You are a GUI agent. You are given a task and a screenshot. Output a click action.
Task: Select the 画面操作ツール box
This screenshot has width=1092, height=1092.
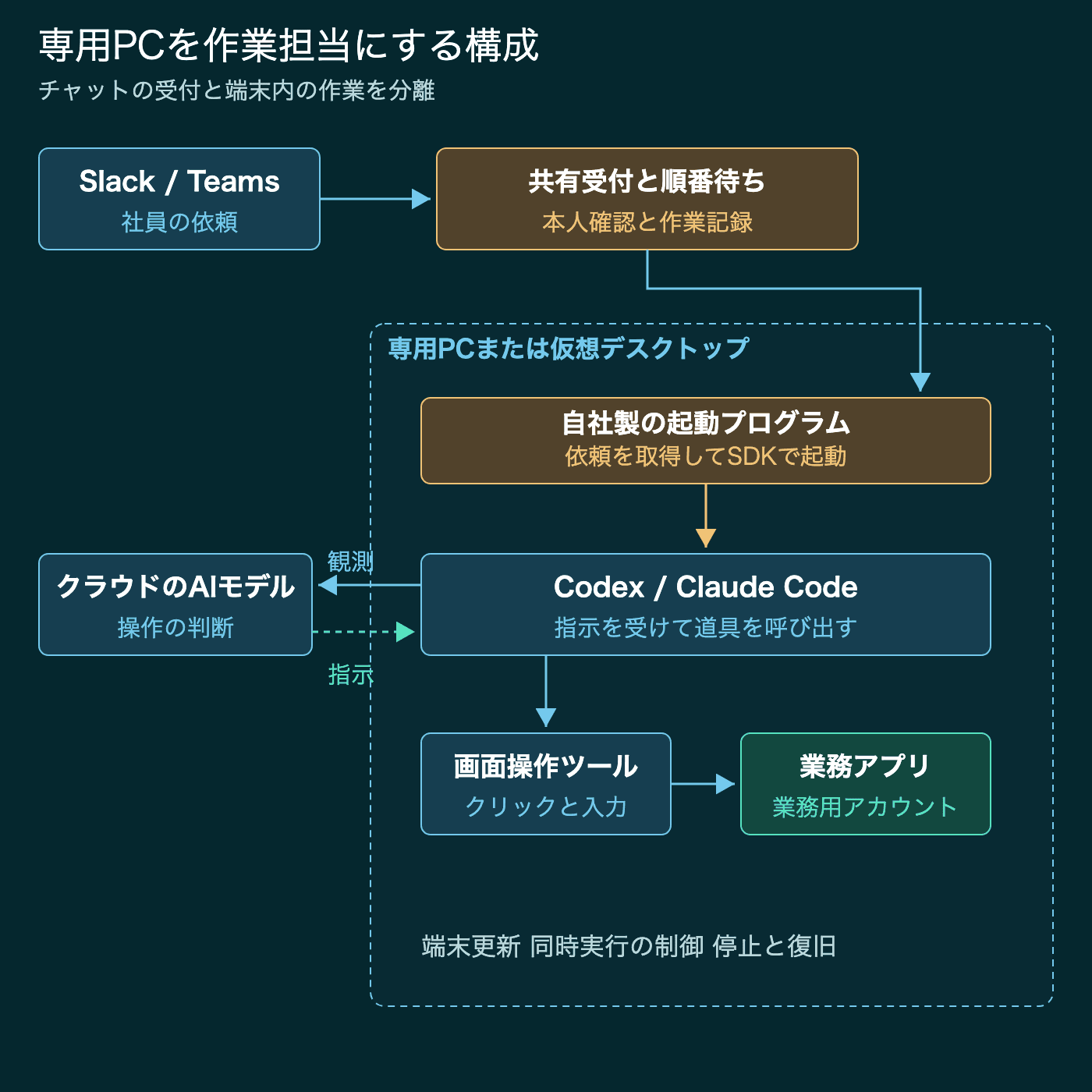coord(546,784)
